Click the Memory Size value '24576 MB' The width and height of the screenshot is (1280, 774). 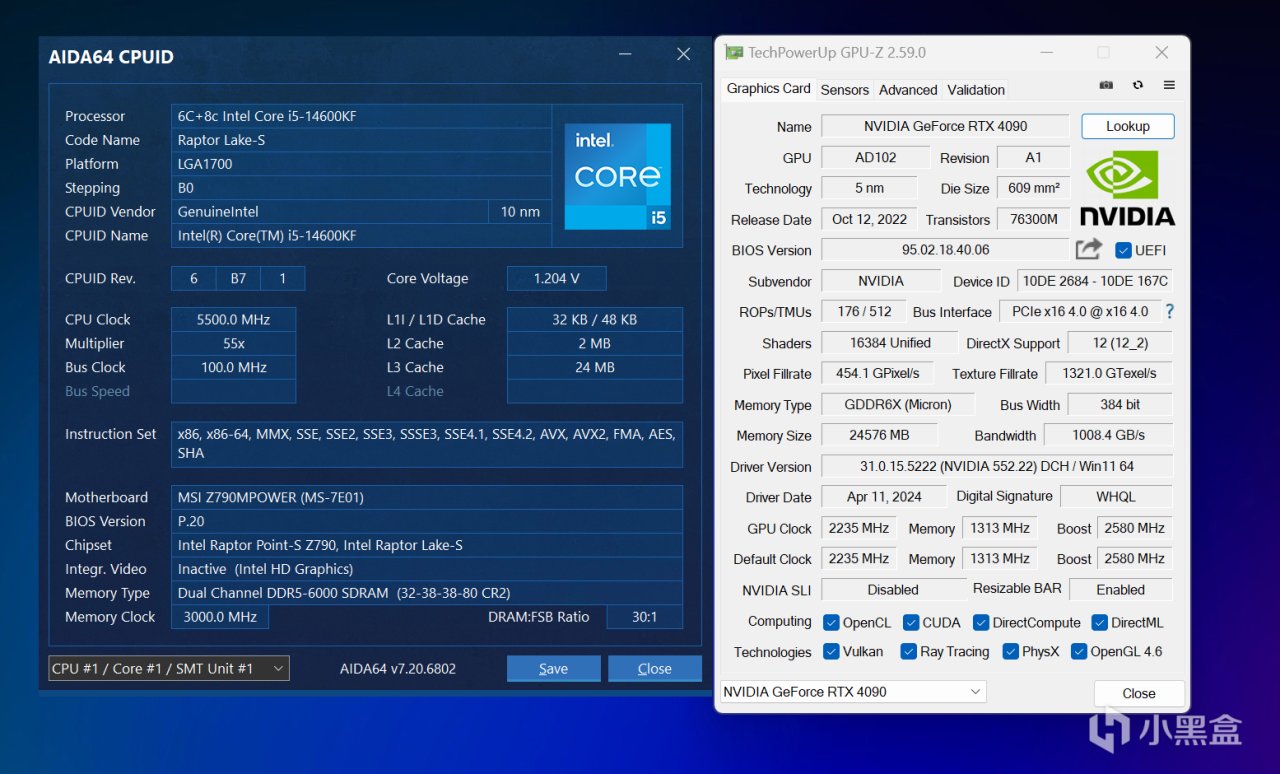[879, 435]
